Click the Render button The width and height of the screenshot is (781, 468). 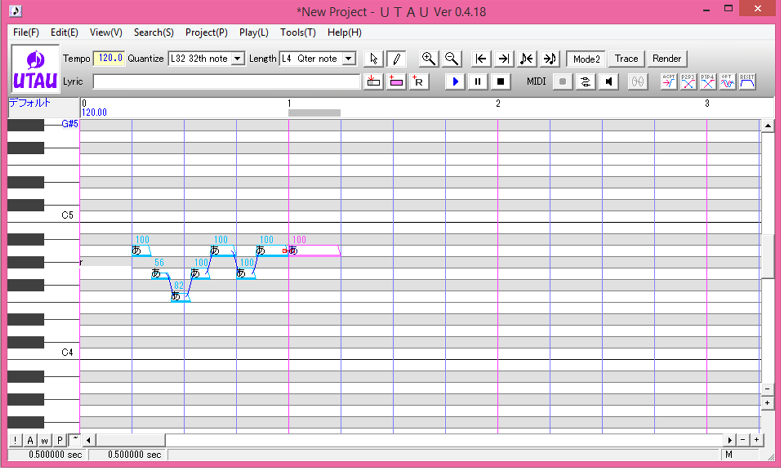coord(666,59)
